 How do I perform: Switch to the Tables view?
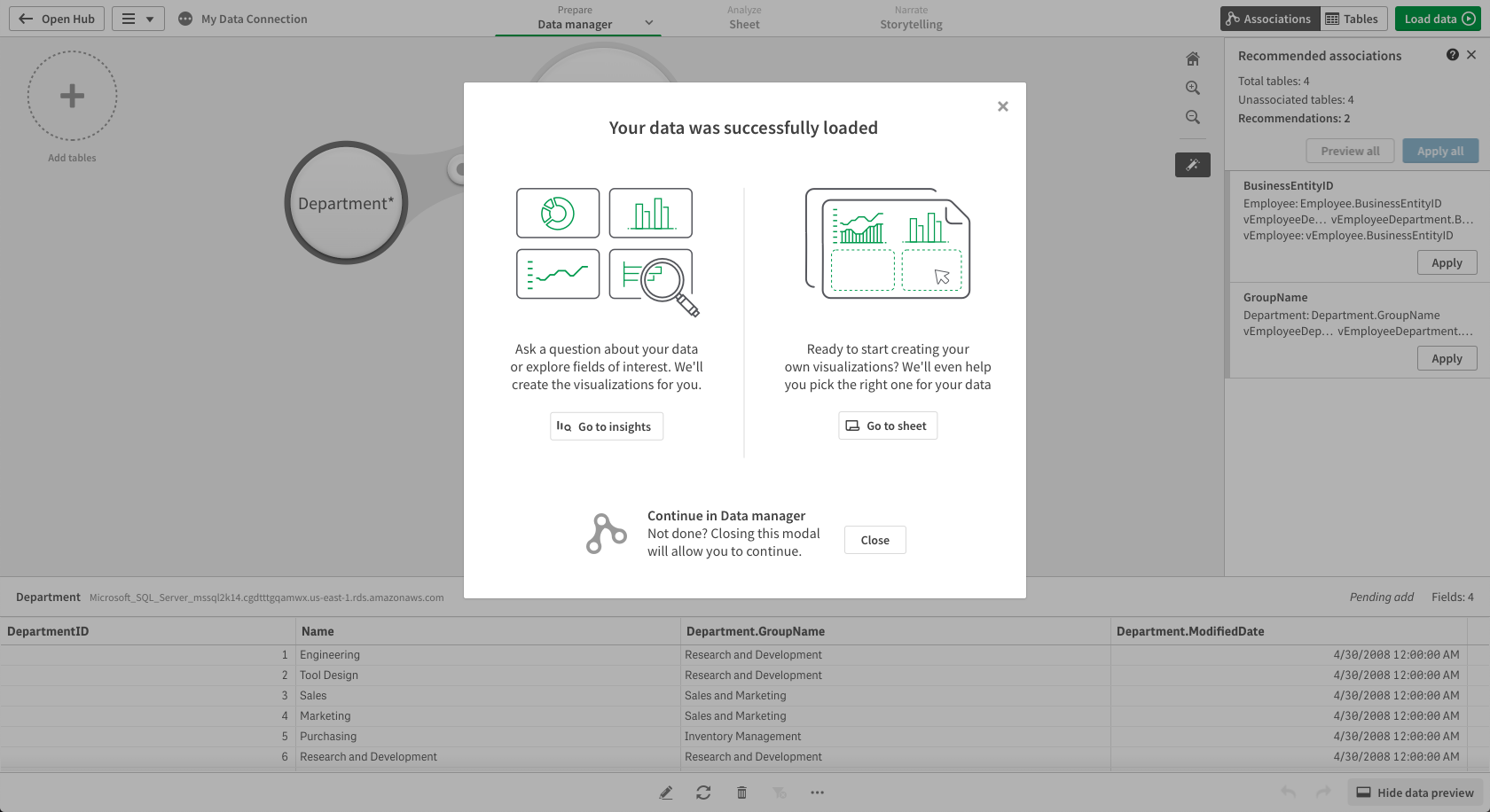pyautogui.click(x=1353, y=19)
